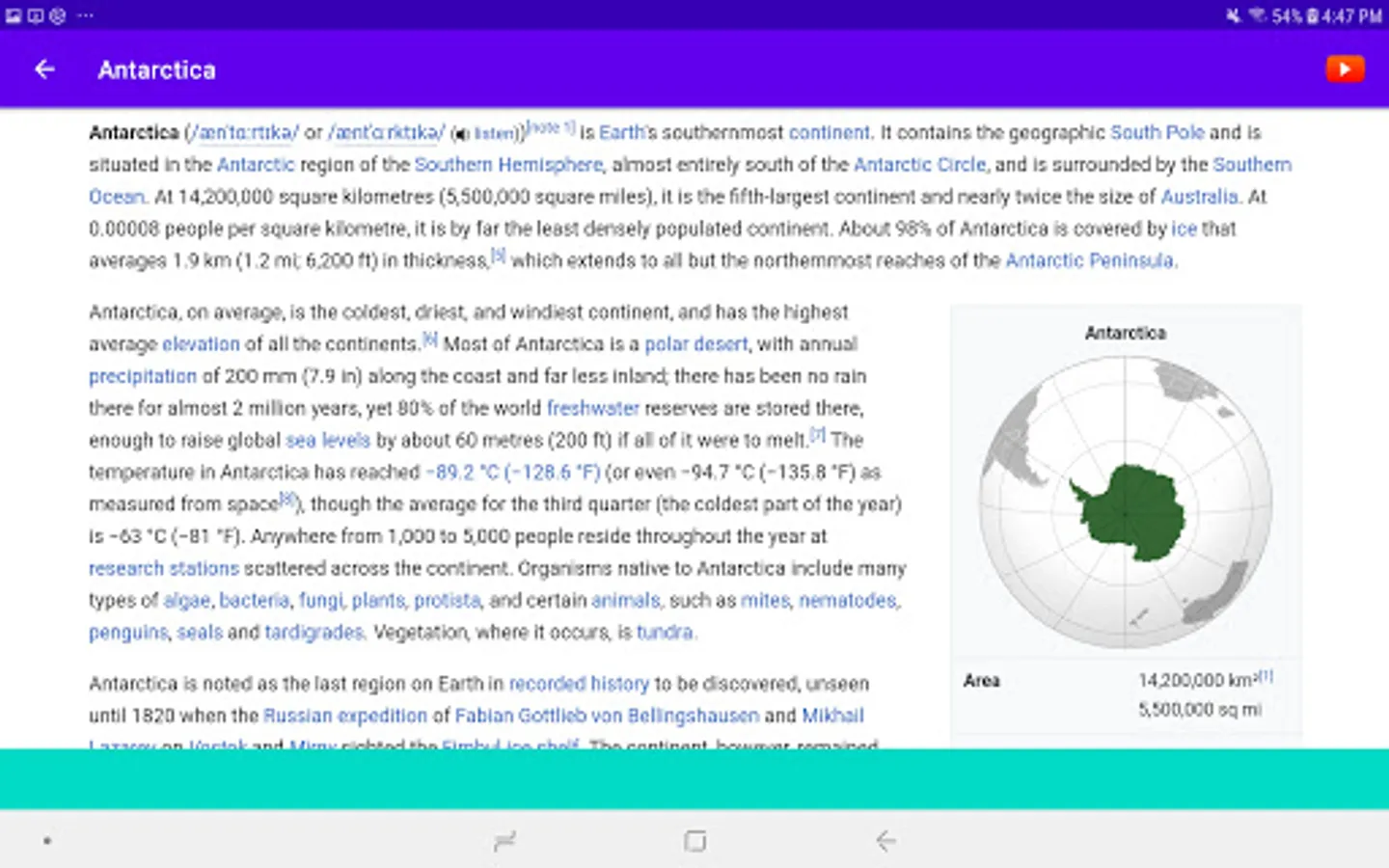
Task: Open the image notification icon in status bar
Action: [14, 15]
